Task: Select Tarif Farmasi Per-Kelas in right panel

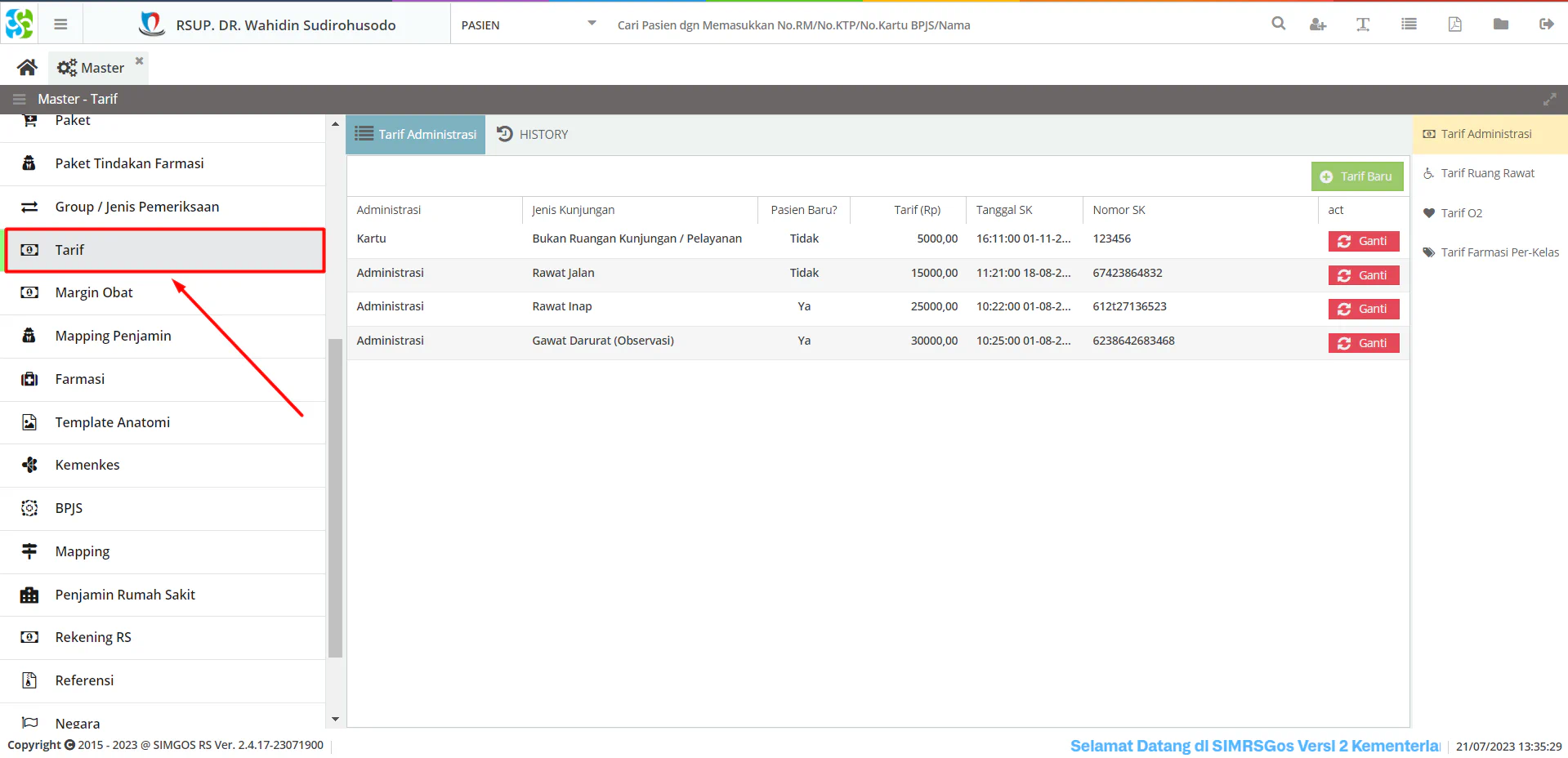Action: [1490, 252]
